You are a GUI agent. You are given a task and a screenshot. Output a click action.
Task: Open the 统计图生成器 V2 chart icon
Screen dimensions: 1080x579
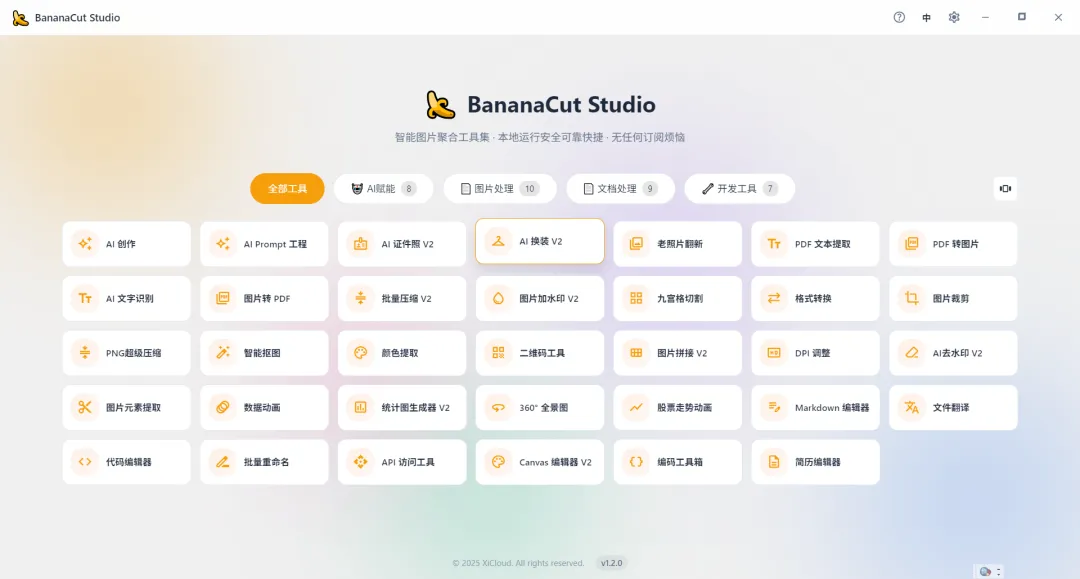tap(360, 408)
